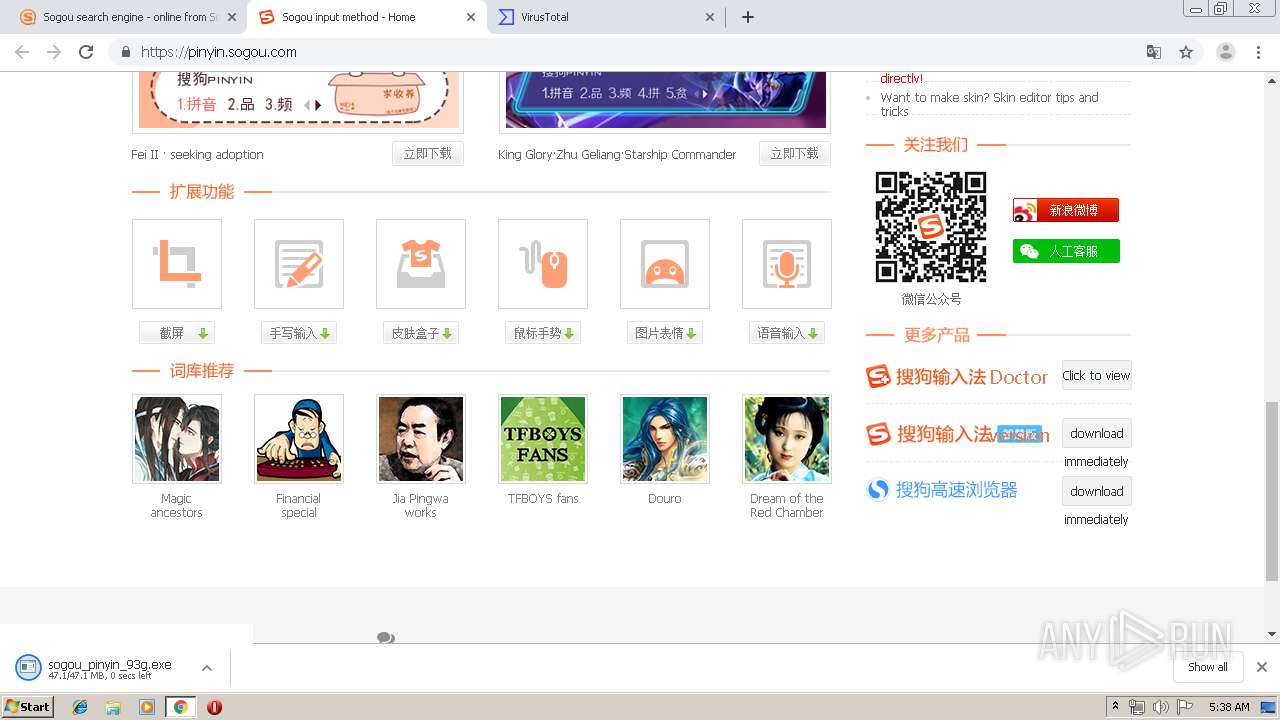Select the Sogou input method Home tab

[365, 17]
